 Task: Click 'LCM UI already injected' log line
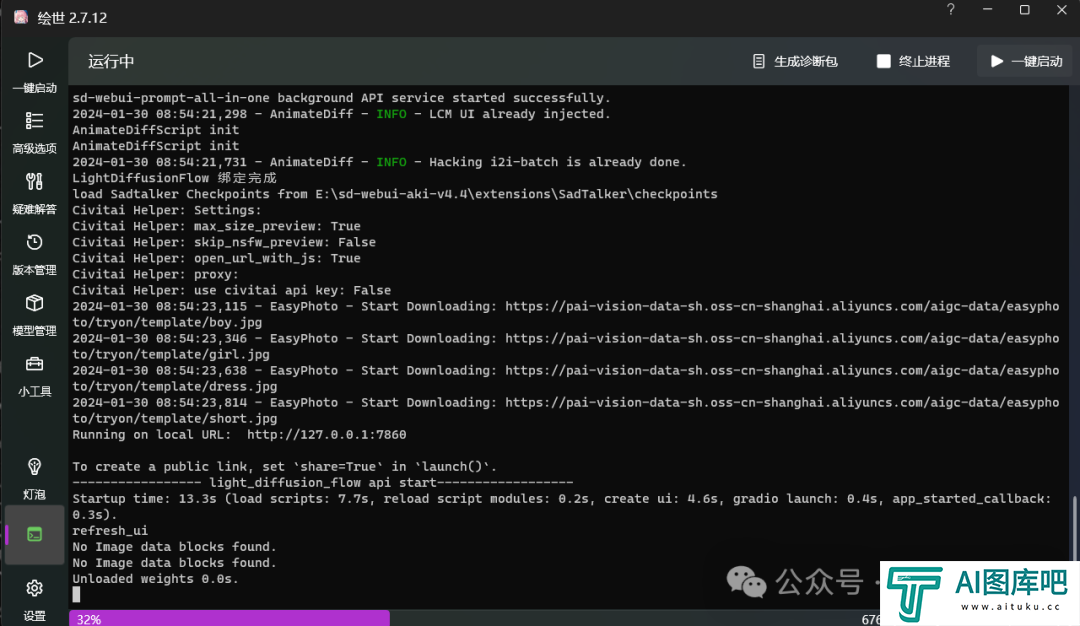(x=342, y=114)
